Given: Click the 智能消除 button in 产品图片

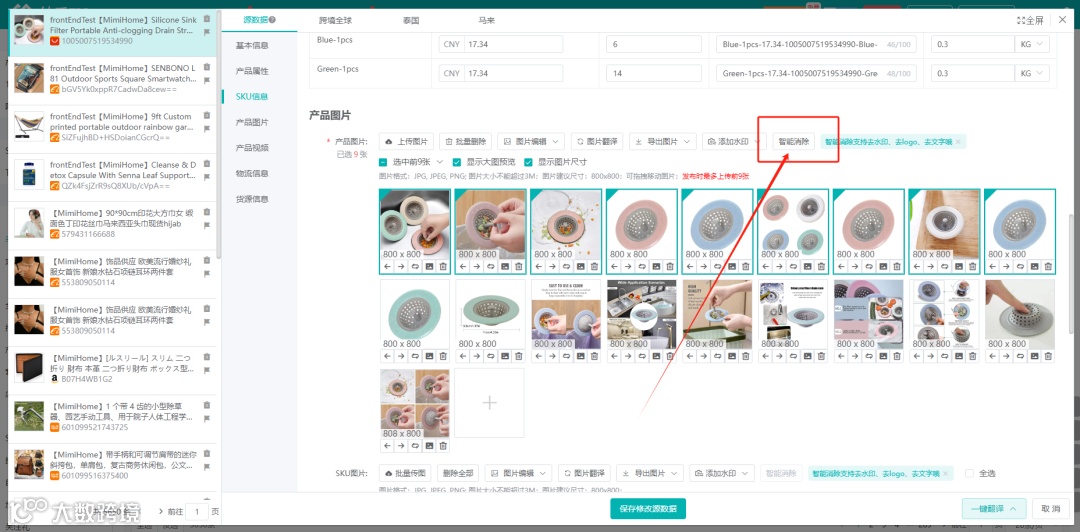Looking at the screenshot, I should 793,142.
